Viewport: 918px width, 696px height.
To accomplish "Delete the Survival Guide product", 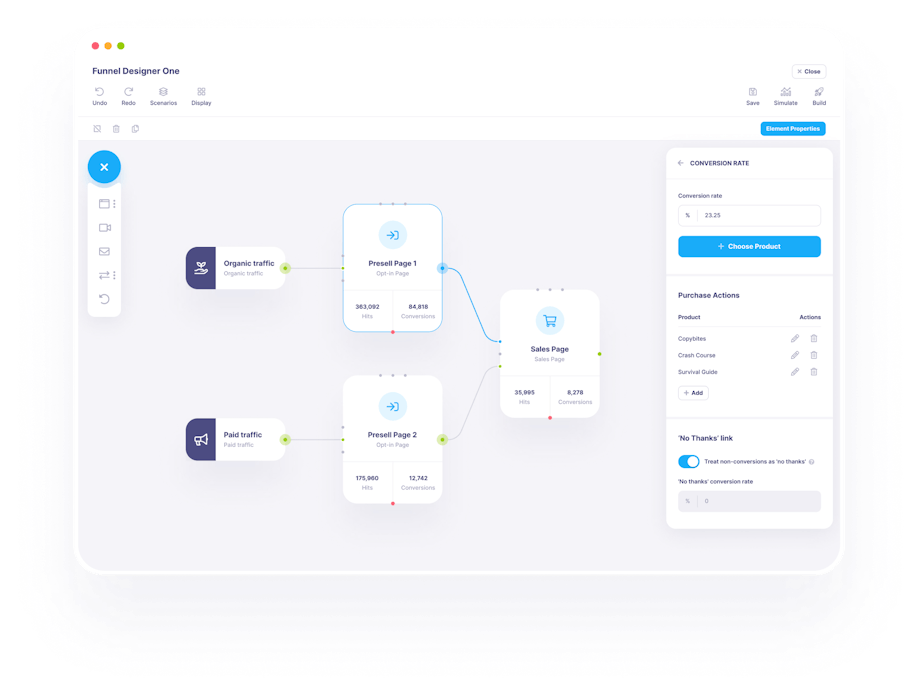I will click(x=814, y=372).
